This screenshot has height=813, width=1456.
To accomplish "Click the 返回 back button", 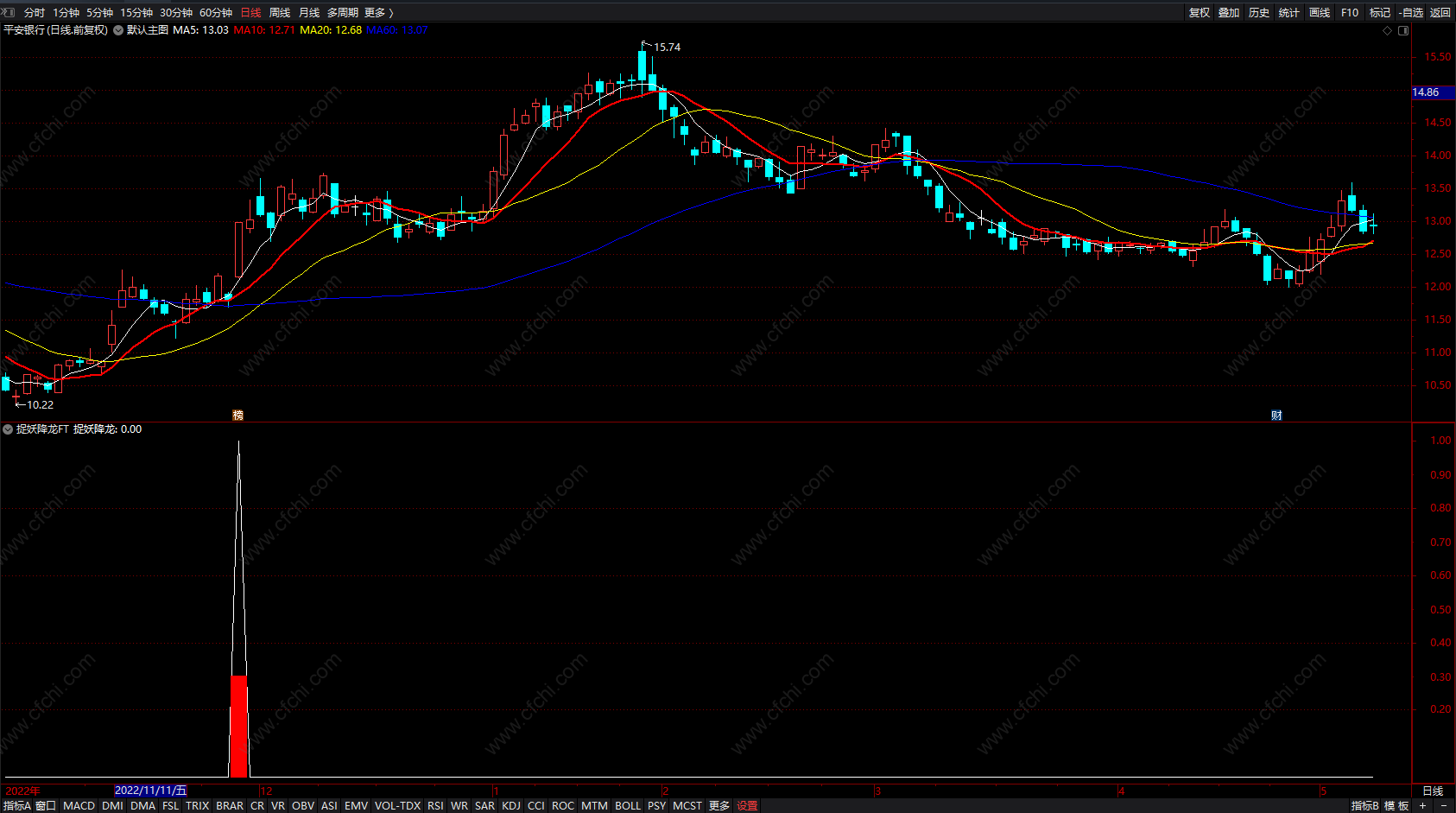I will click(x=1440, y=13).
